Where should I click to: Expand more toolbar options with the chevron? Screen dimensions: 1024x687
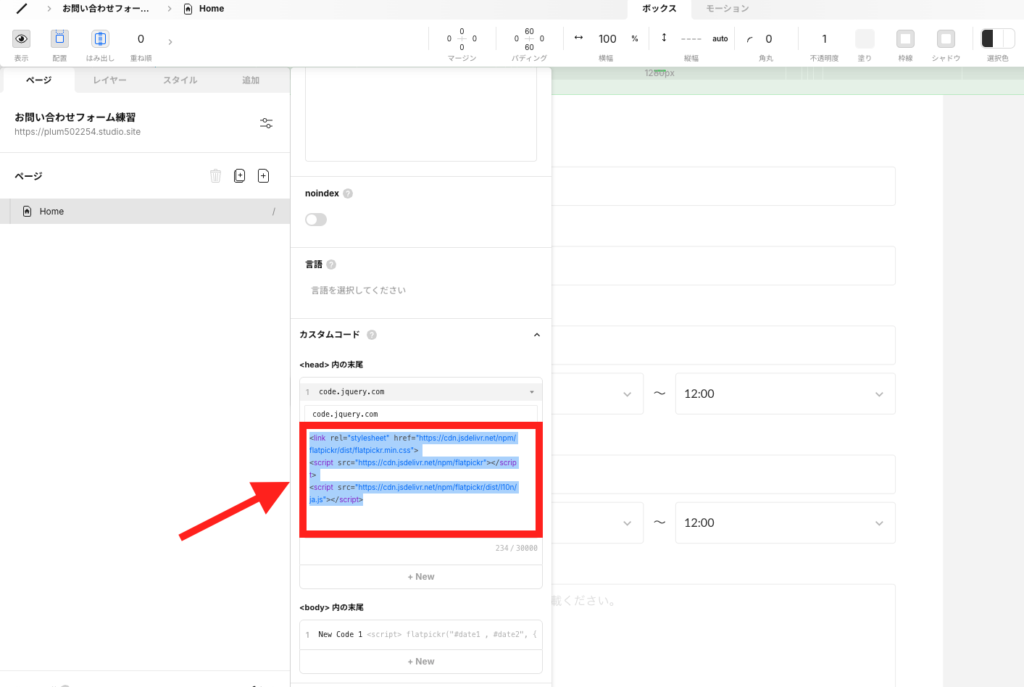click(x=170, y=42)
